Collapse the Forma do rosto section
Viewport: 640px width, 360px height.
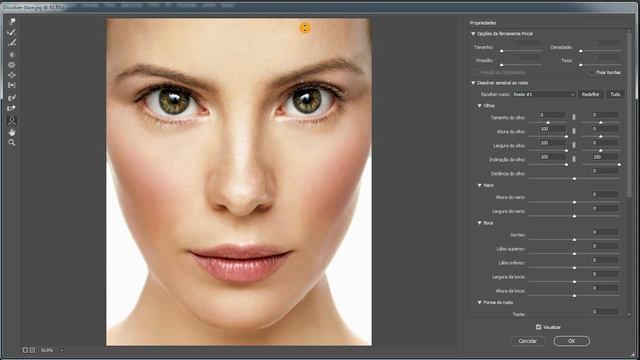[x=480, y=302]
